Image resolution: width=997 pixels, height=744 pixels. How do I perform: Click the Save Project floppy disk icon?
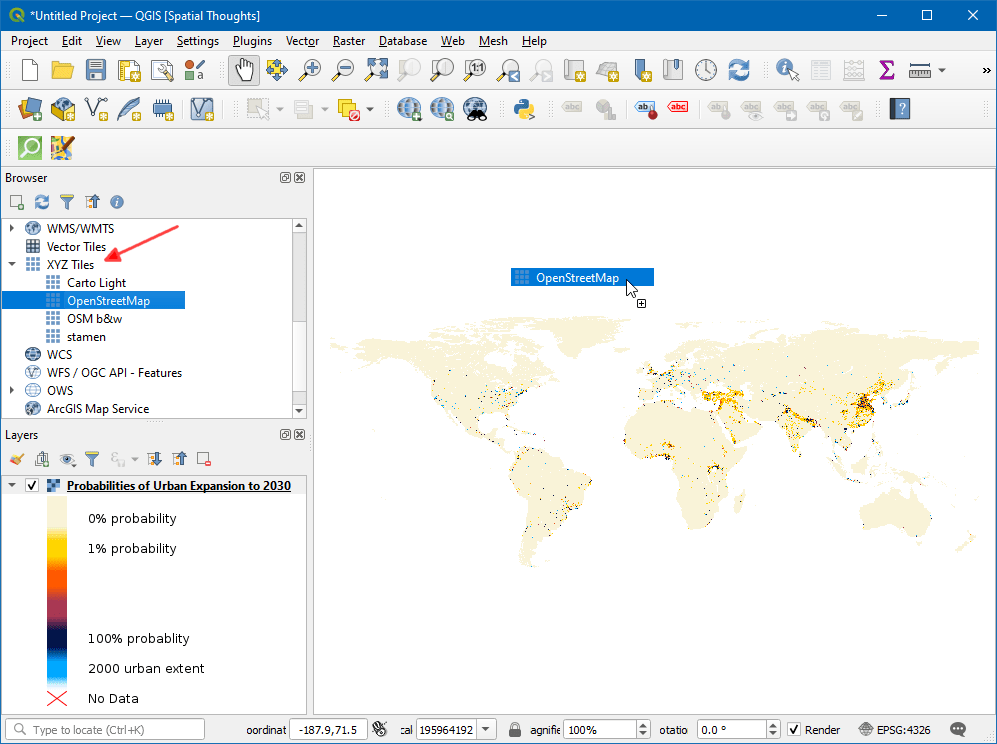point(95,70)
